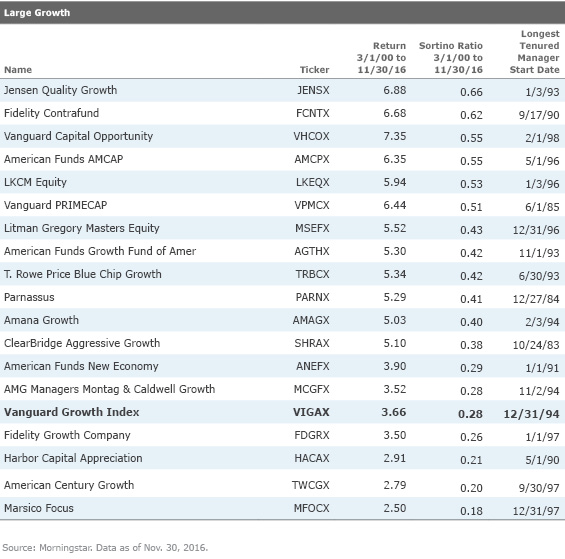Select American Funds New Economy name
The width and height of the screenshot is (565, 559).
(81, 366)
